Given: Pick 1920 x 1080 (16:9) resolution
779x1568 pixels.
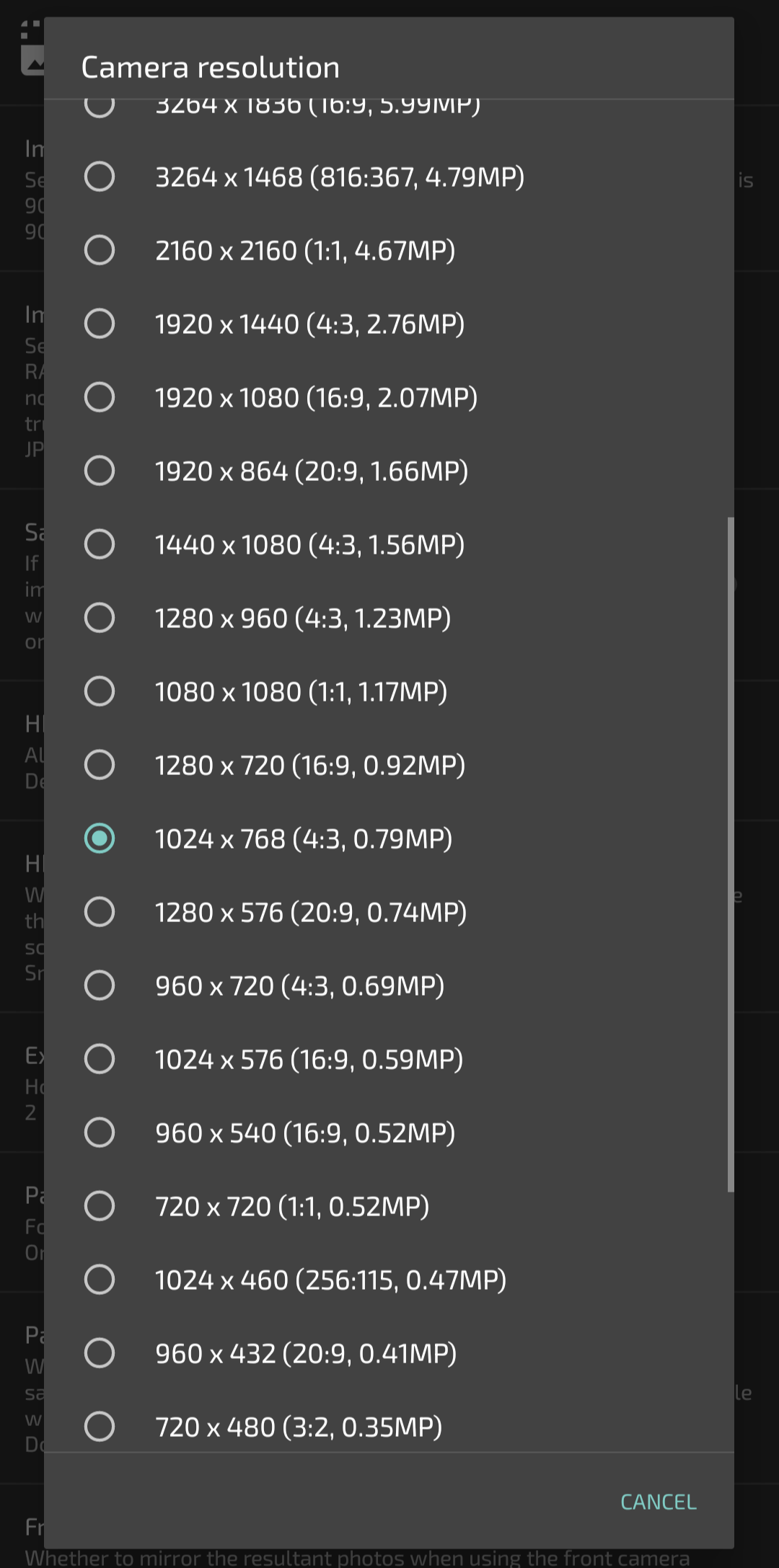Looking at the screenshot, I should [389, 397].
